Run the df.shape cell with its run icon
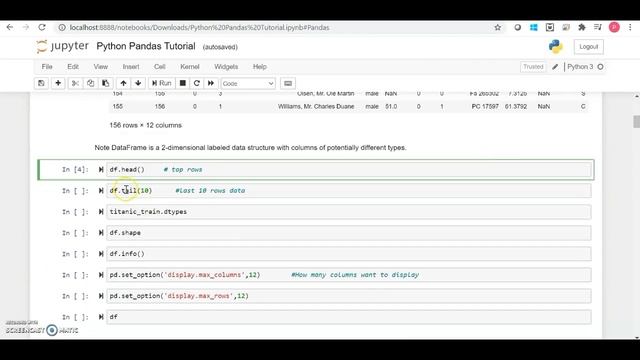 pyautogui.click(x=101, y=233)
